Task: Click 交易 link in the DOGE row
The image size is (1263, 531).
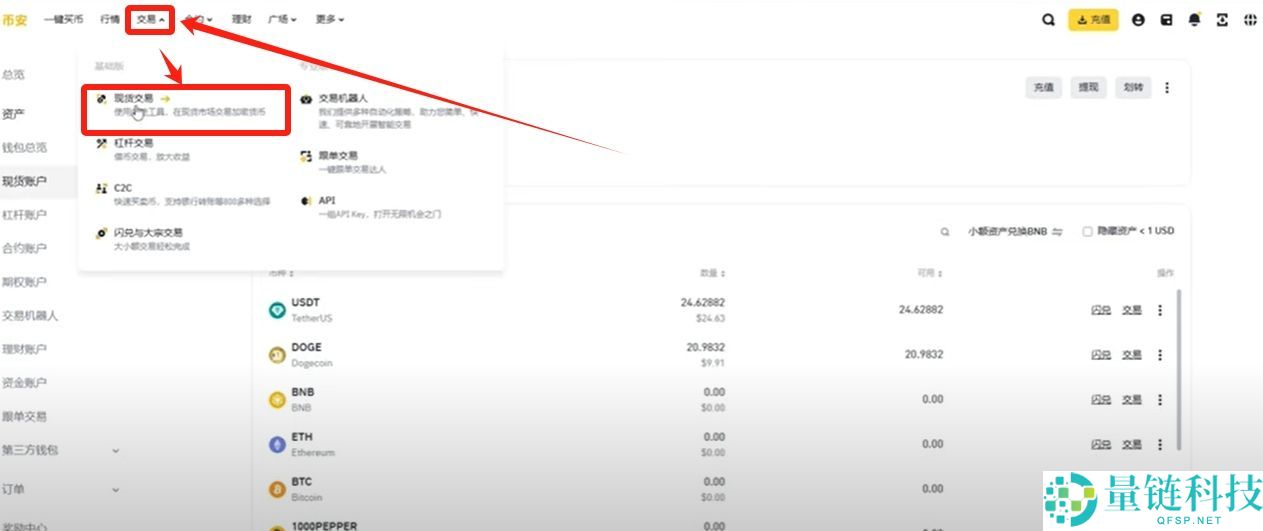Action: [1131, 355]
